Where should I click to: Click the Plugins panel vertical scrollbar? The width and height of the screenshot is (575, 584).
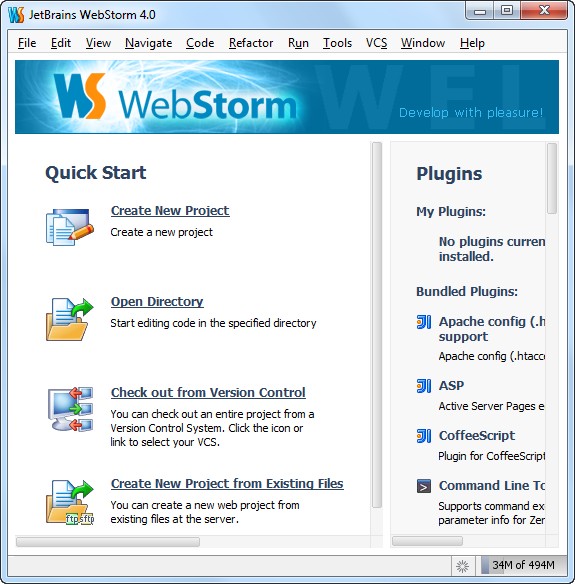point(552,178)
